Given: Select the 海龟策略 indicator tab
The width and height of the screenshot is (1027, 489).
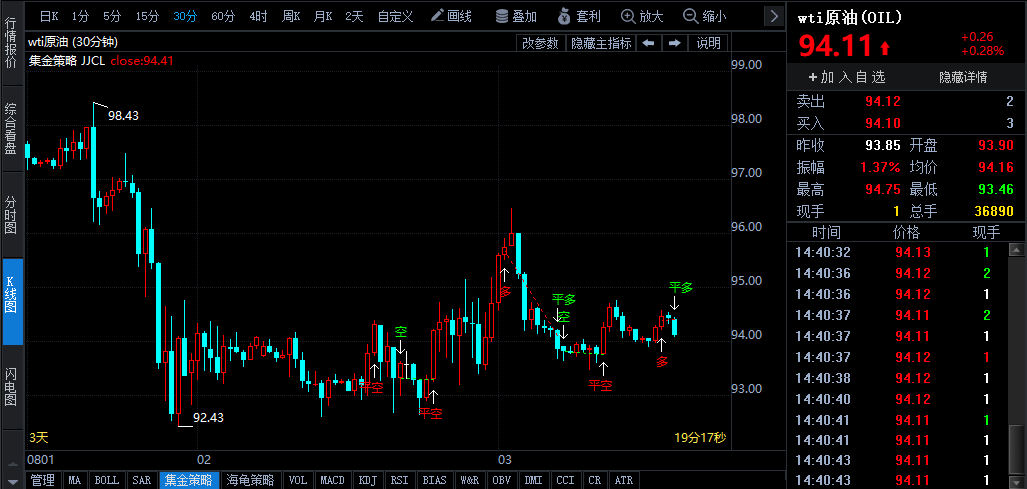Looking at the screenshot, I should 250,480.
